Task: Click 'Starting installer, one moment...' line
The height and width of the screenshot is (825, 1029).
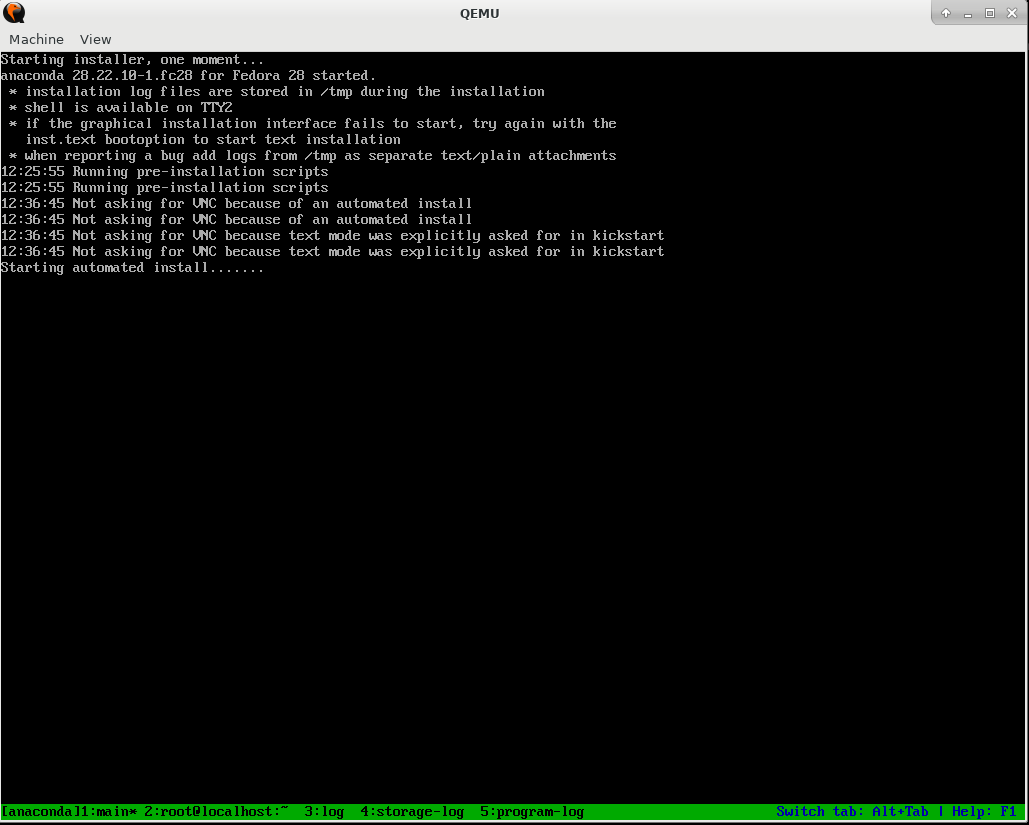Action: [x=133, y=60]
